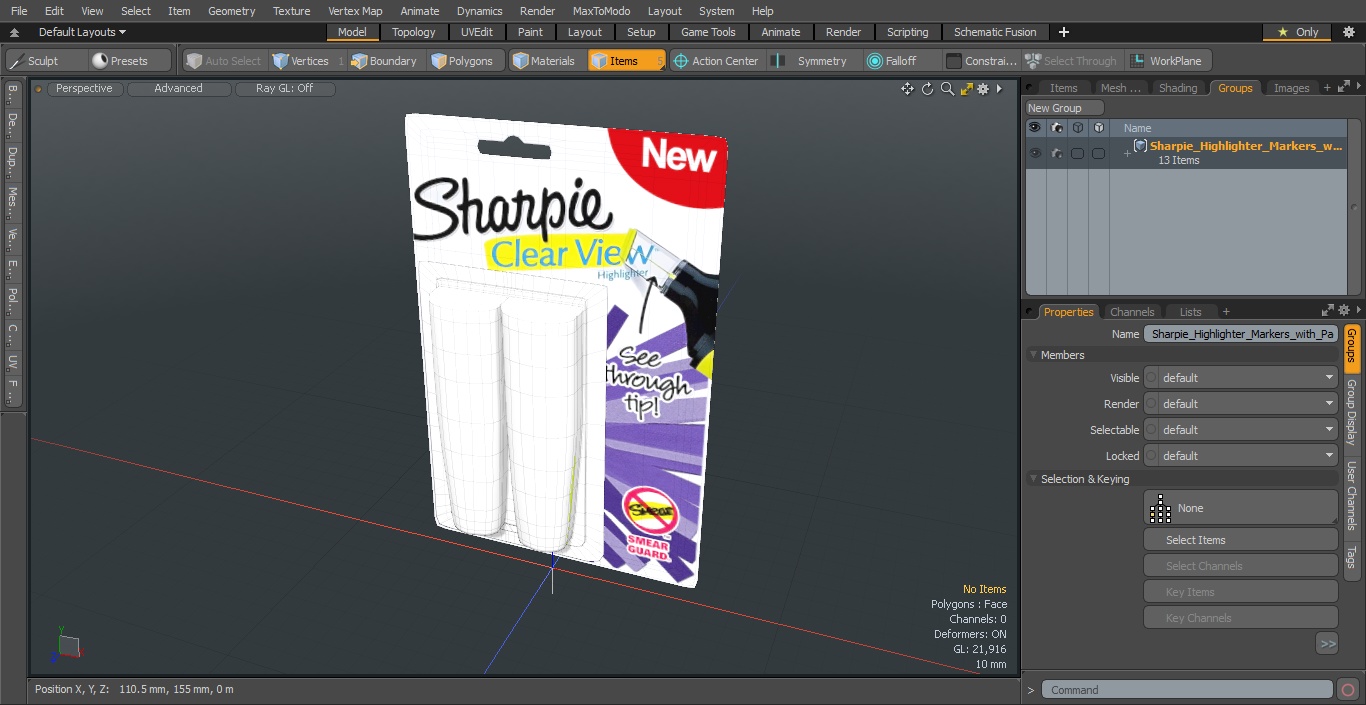Expand the Sharpie_Highlighter group tree plus

pyautogui.click(x=1127, y=153)
